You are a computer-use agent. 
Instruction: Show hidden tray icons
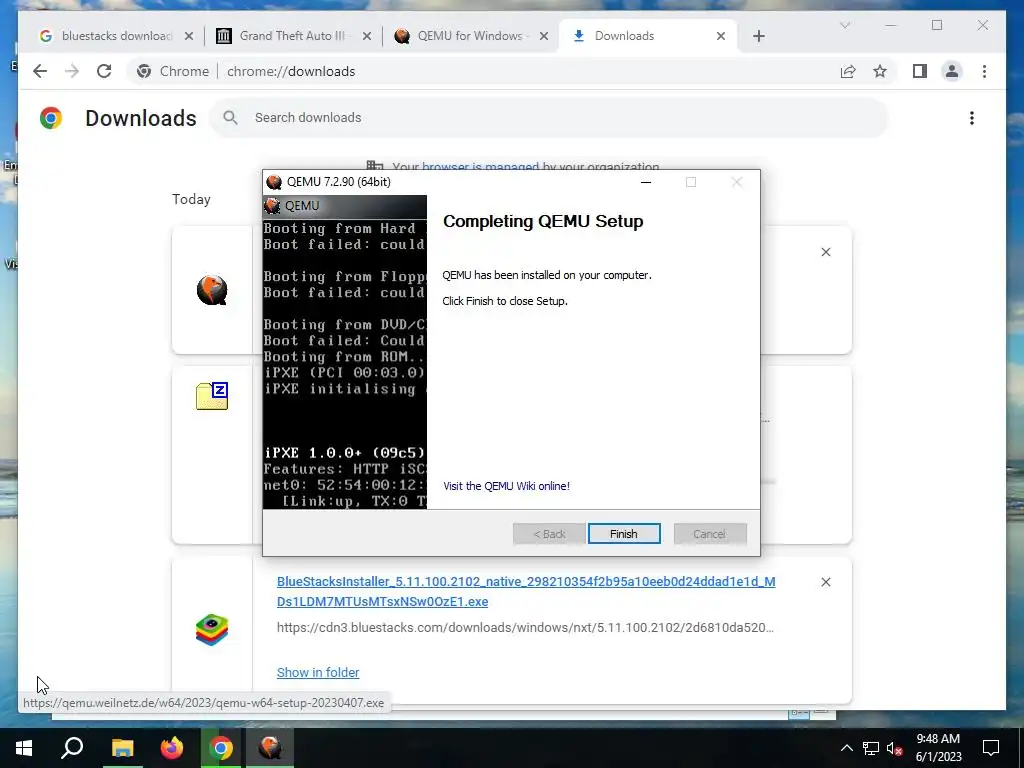point(846,748)
